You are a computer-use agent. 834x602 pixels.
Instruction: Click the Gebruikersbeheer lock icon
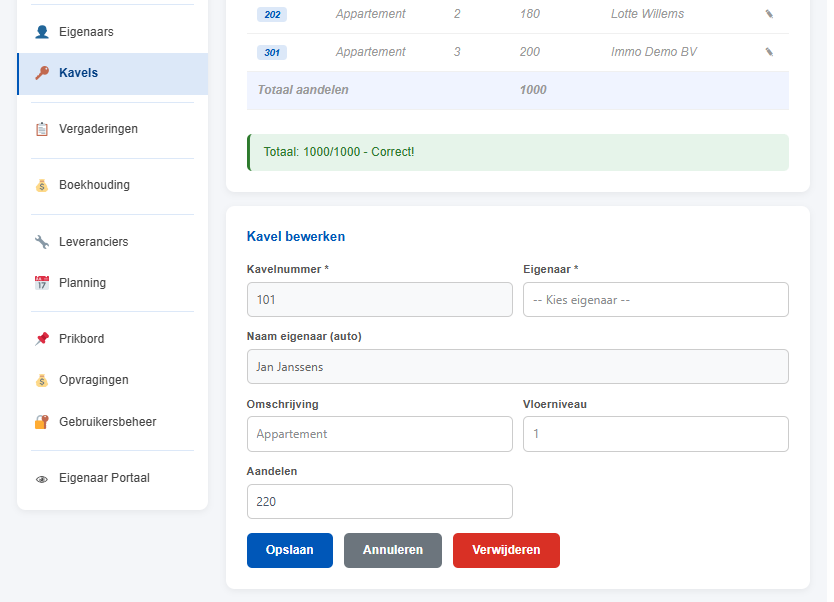(41, 422)
